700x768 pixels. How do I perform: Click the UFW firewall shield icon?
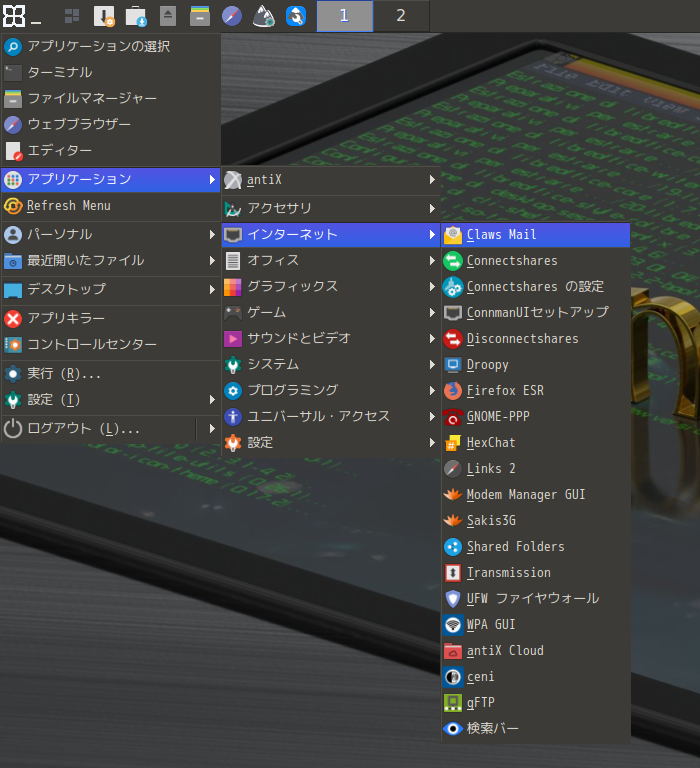click(453, 599)
